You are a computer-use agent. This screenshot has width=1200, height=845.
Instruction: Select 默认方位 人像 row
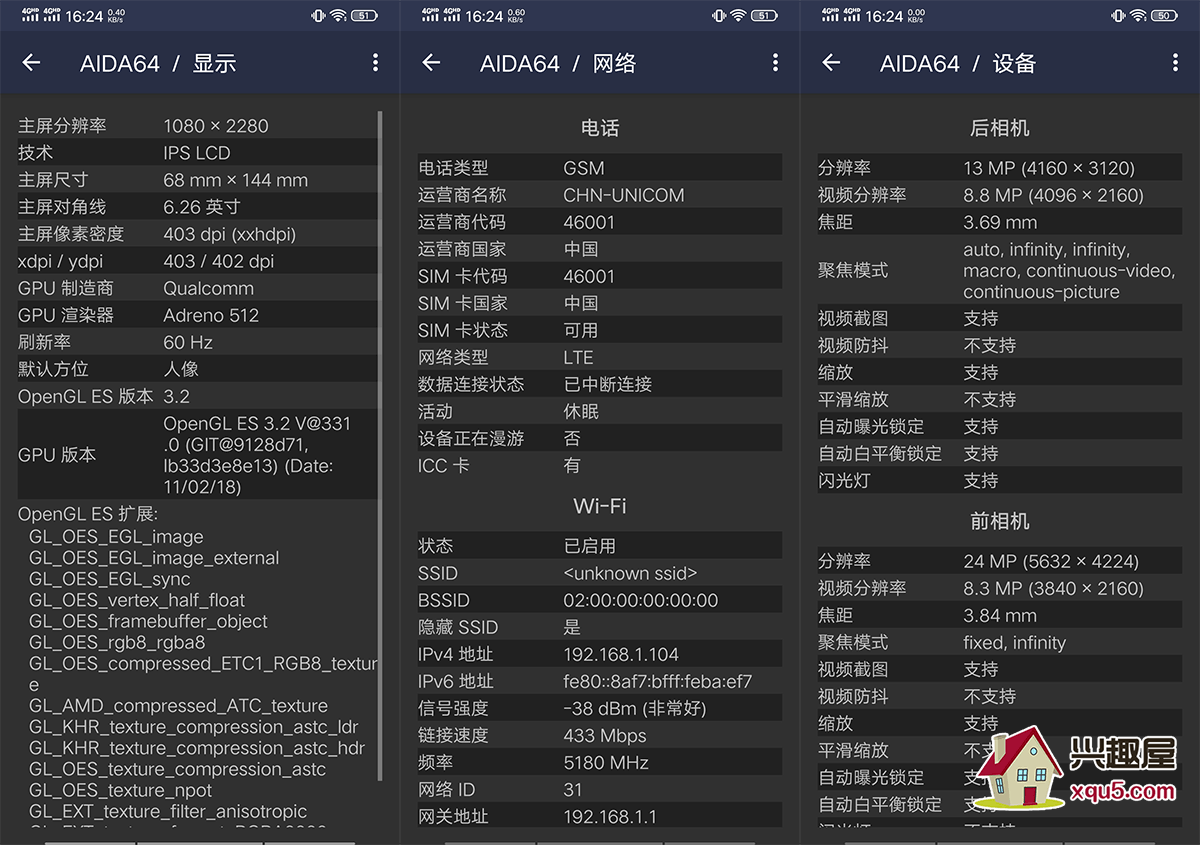coord(197,369)
